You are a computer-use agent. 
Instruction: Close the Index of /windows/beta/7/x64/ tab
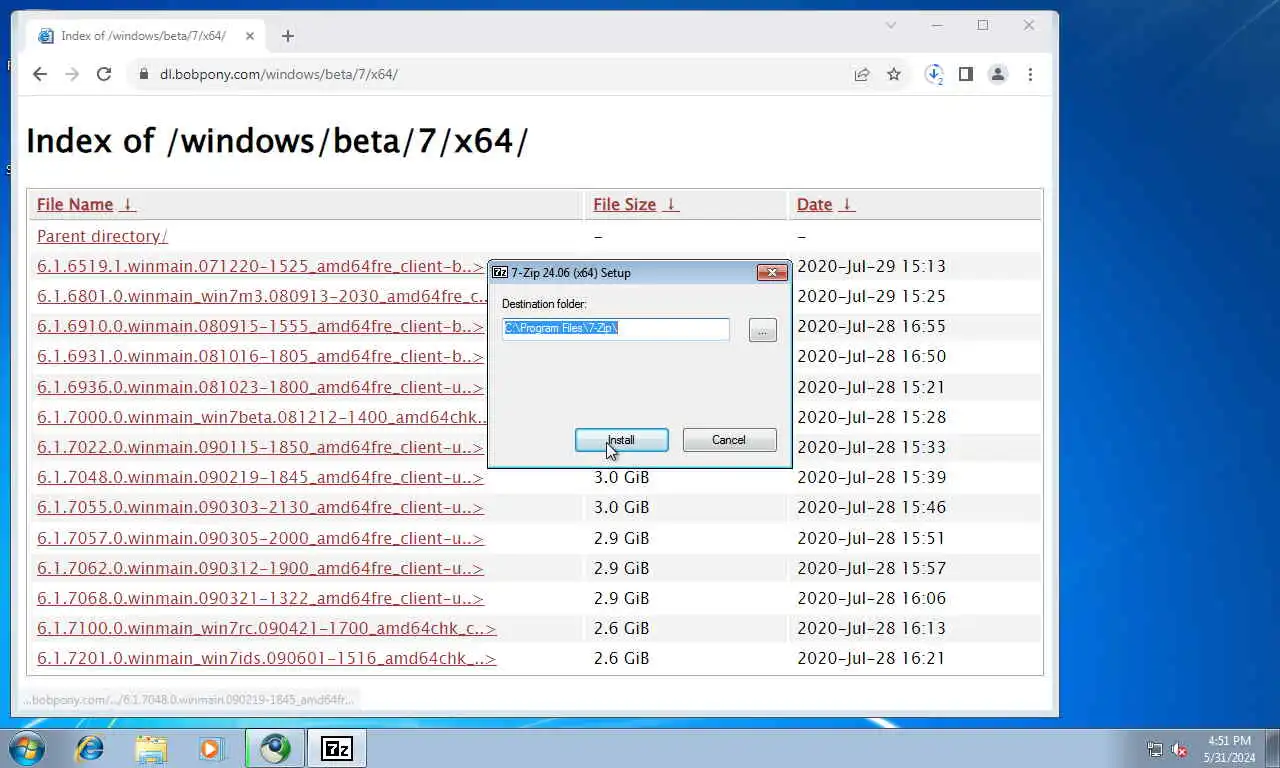250,36
